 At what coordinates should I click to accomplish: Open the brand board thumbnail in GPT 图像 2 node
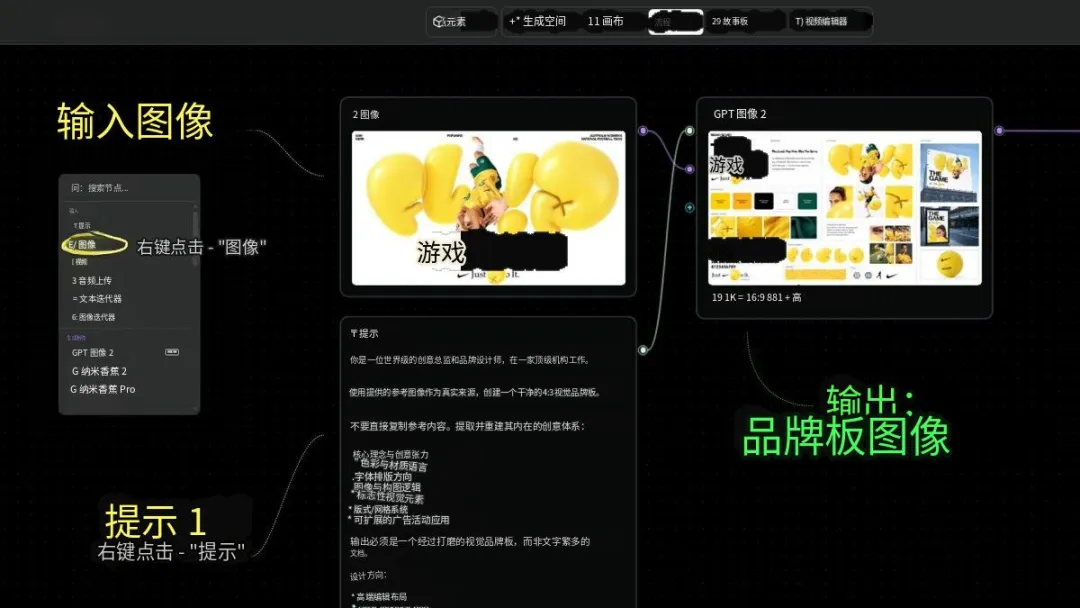844,208
